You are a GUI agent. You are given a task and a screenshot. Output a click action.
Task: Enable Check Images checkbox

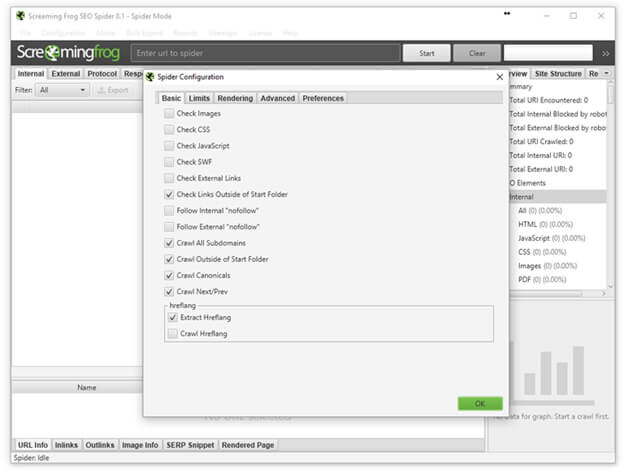[x=169, y=113]
